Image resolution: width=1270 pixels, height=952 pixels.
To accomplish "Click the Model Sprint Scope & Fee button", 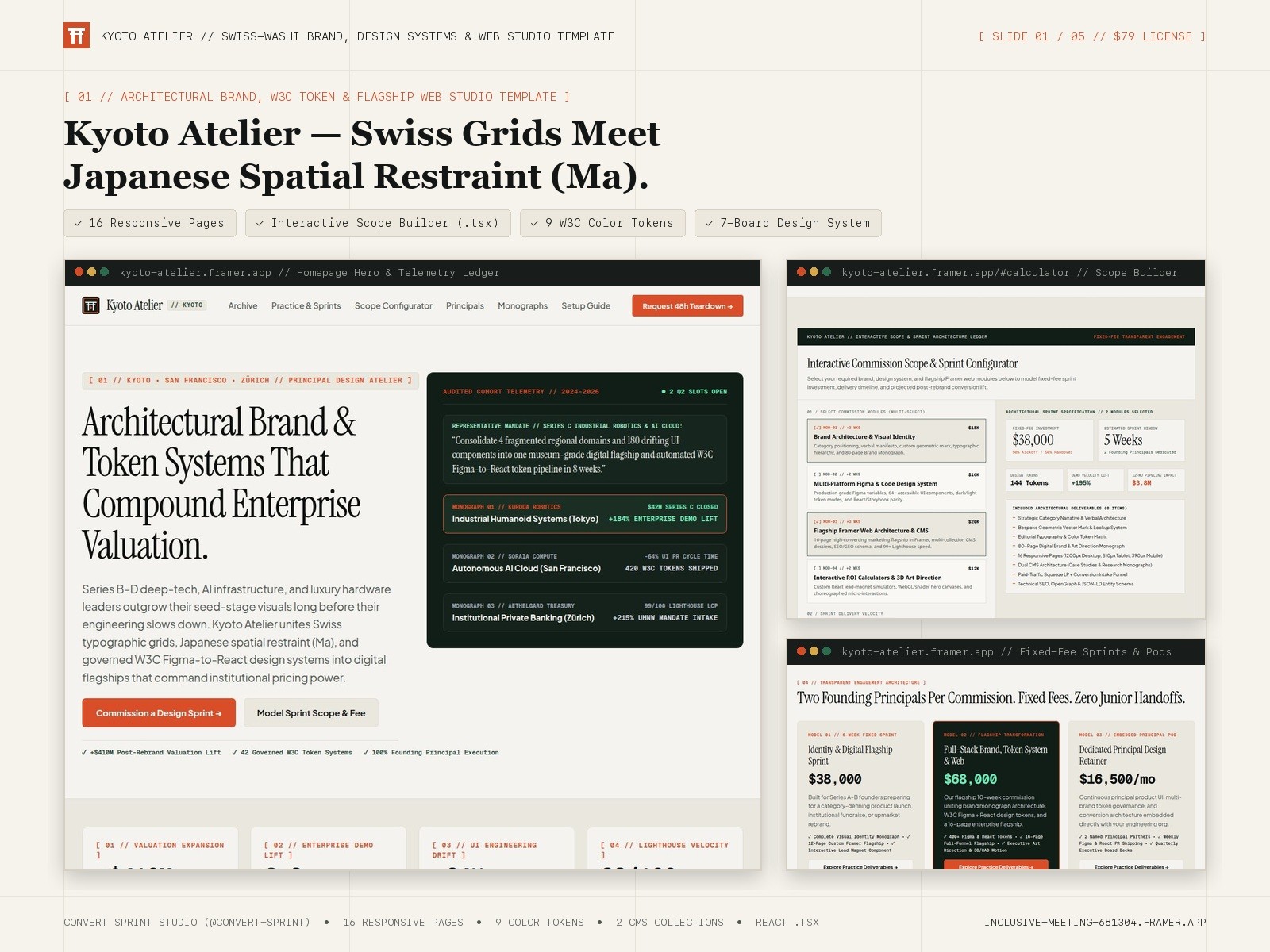I will click(x=311, y=713).
